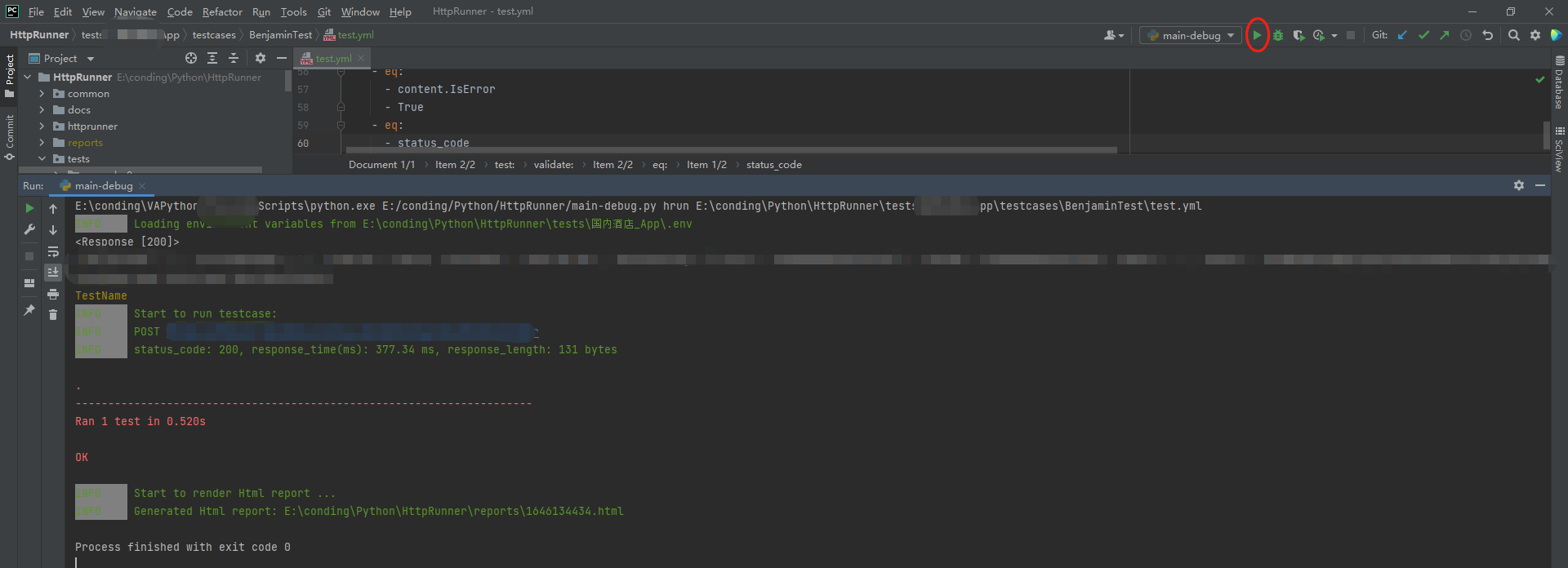The height and width of the screenshot is (568, 1568).
Task: Click the testcases breadcrumb in the navigation bar
Action: 214,35
